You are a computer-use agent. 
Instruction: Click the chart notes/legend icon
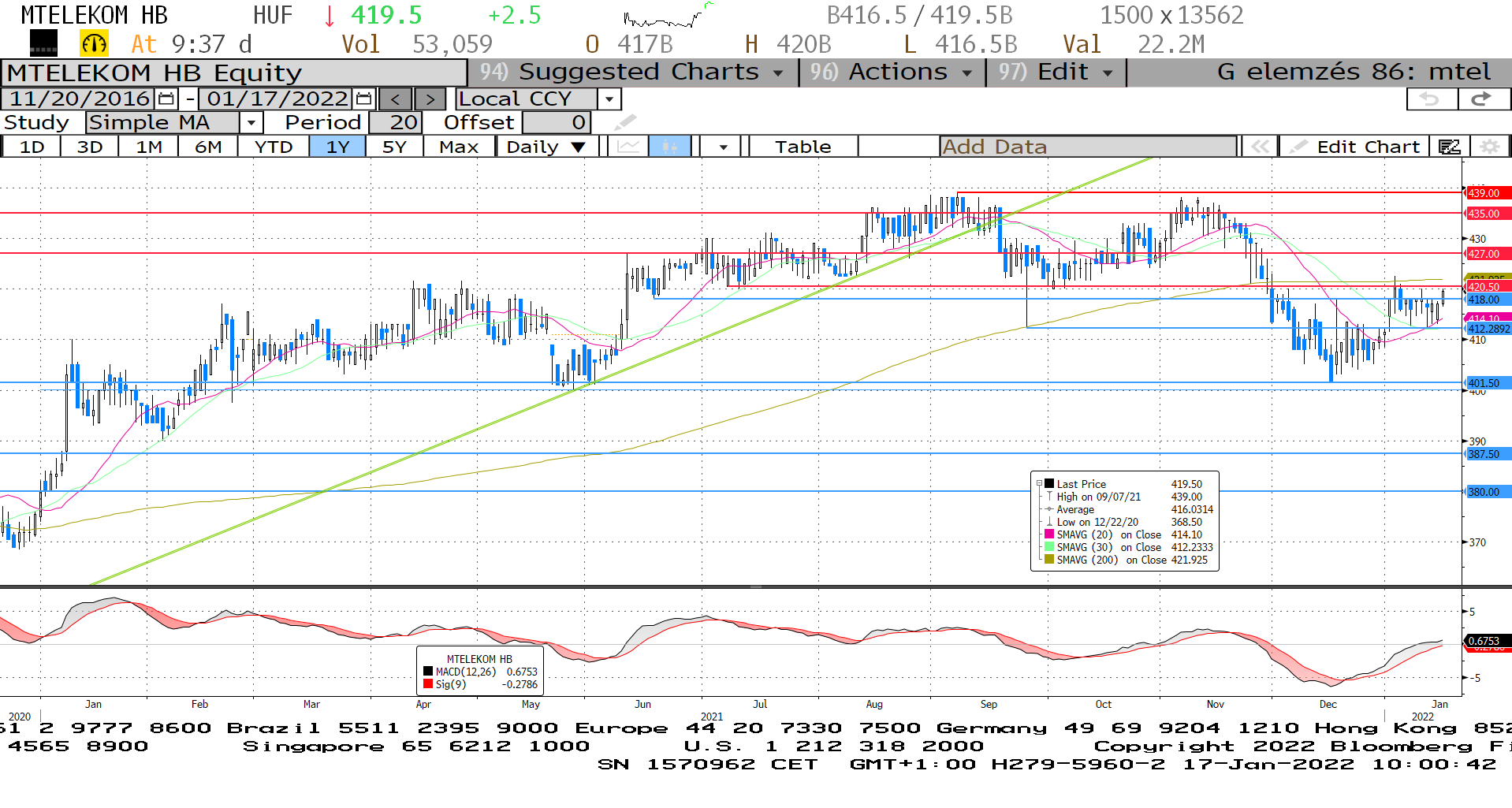coord(1449,147)
